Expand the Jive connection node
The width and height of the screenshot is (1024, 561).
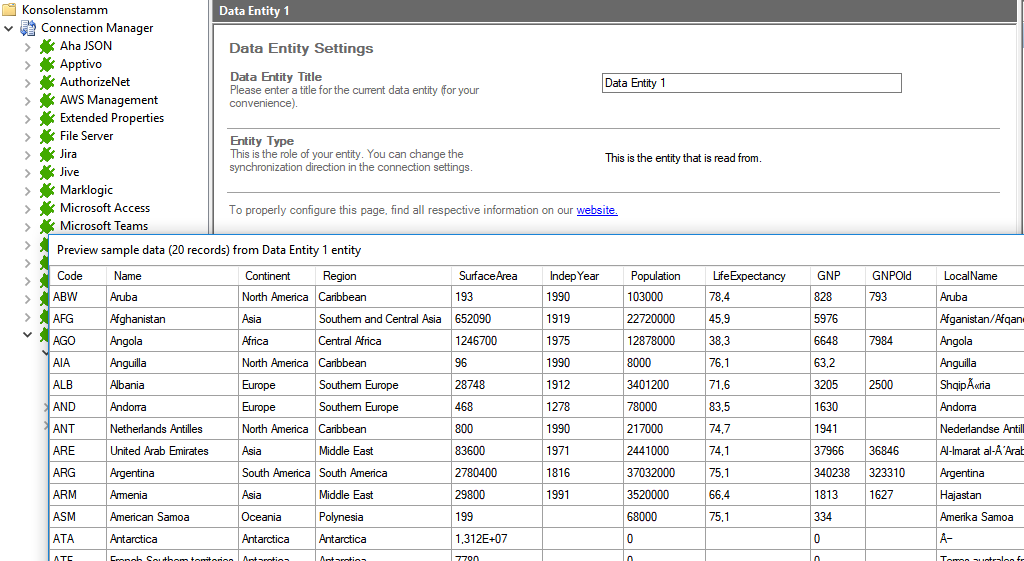pos(27,172)
